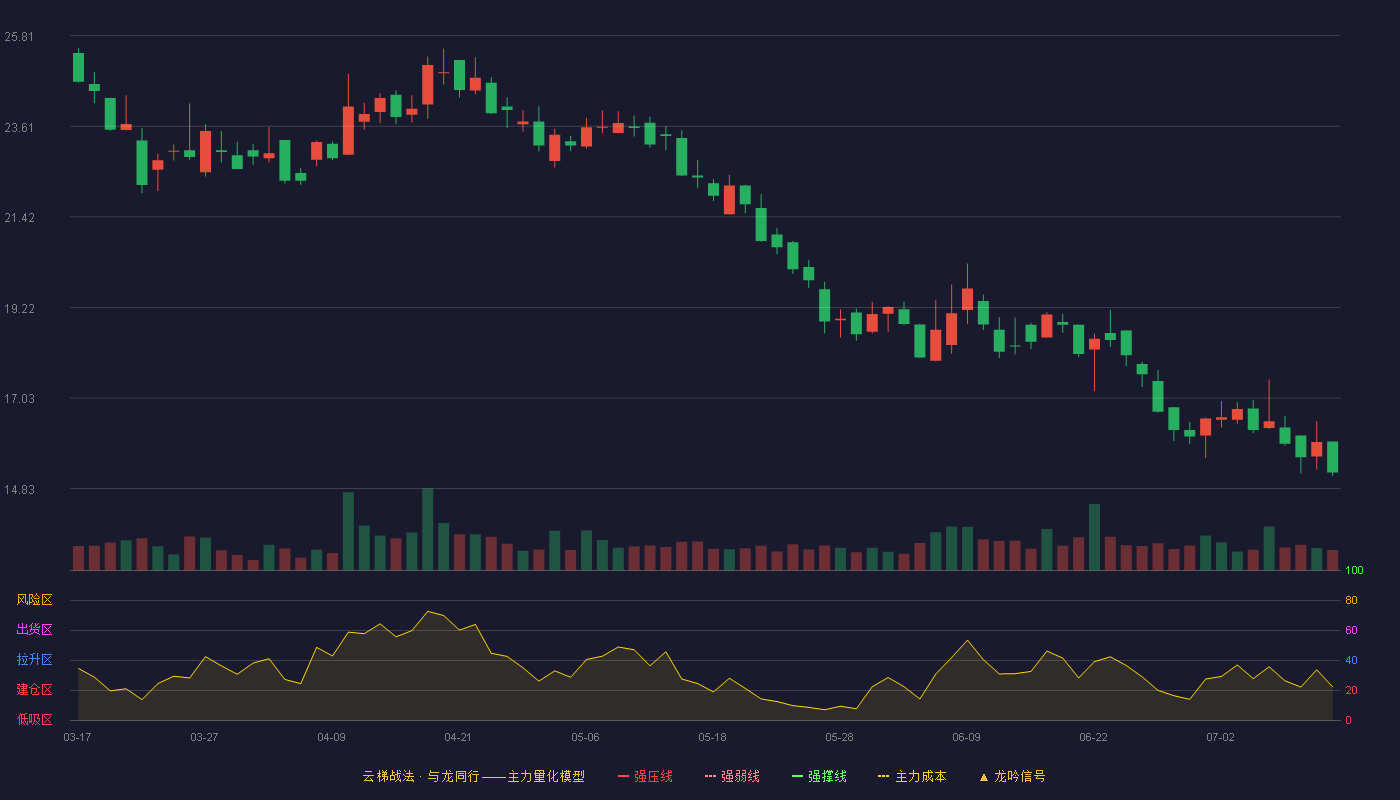The image size is (1400, 800).
Task: Click the 25.81 price axis label
Action: click(19, 37)
